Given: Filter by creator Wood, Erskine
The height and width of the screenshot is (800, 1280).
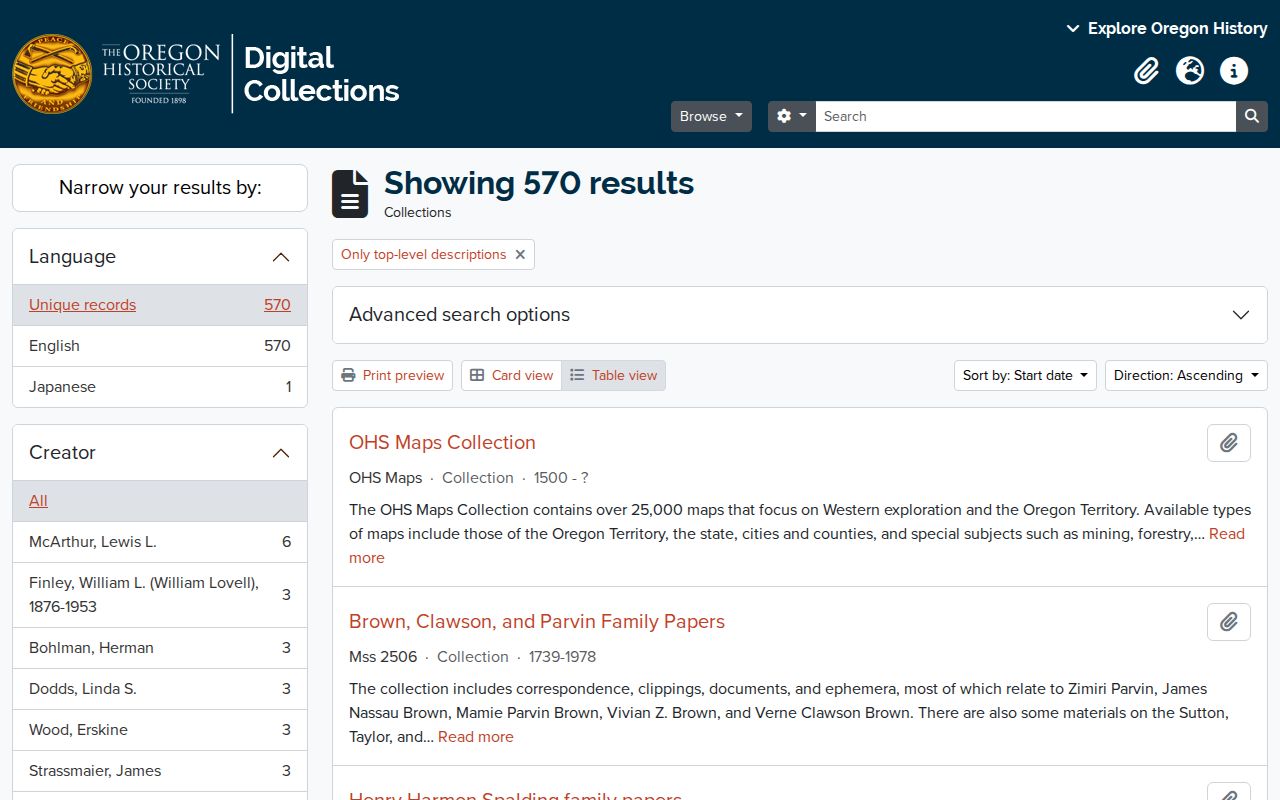Looking at the screenshot, I should [160, 730].
